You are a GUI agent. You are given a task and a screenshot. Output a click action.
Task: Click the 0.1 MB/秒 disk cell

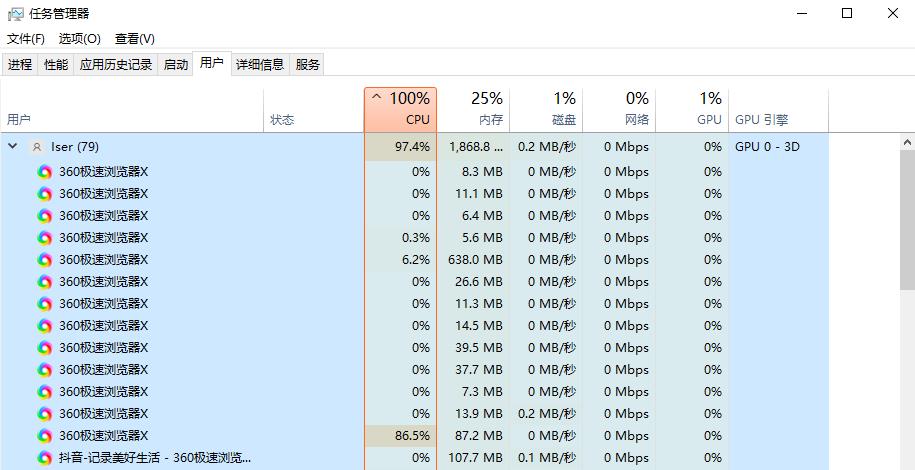point(547,458)
